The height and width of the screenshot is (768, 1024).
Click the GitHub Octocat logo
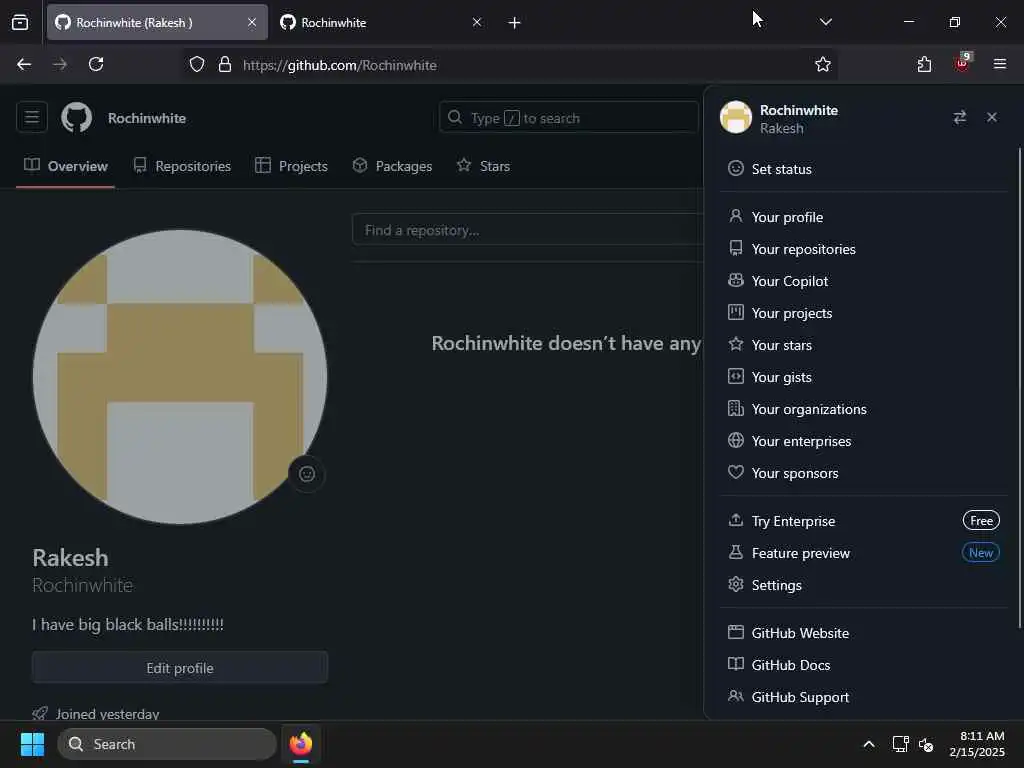tap(76, 118)
